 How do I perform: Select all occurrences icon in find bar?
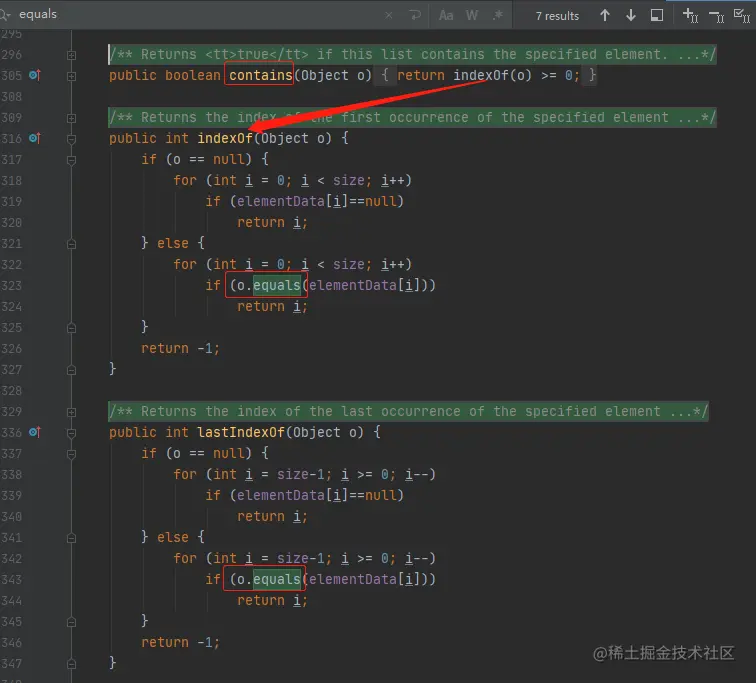click(x=742, y=15)
